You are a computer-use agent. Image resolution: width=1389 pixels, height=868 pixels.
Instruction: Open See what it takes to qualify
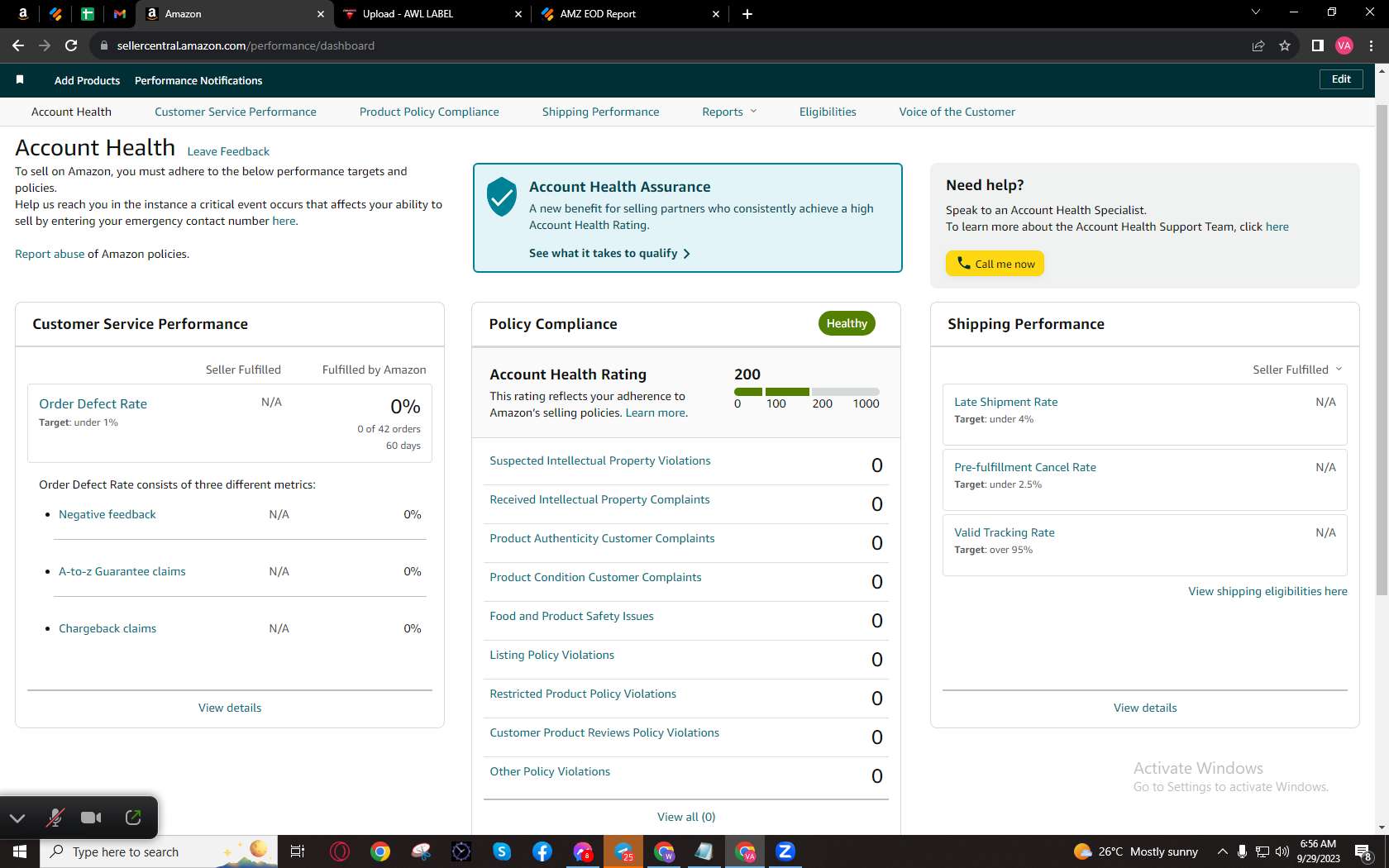609,253
